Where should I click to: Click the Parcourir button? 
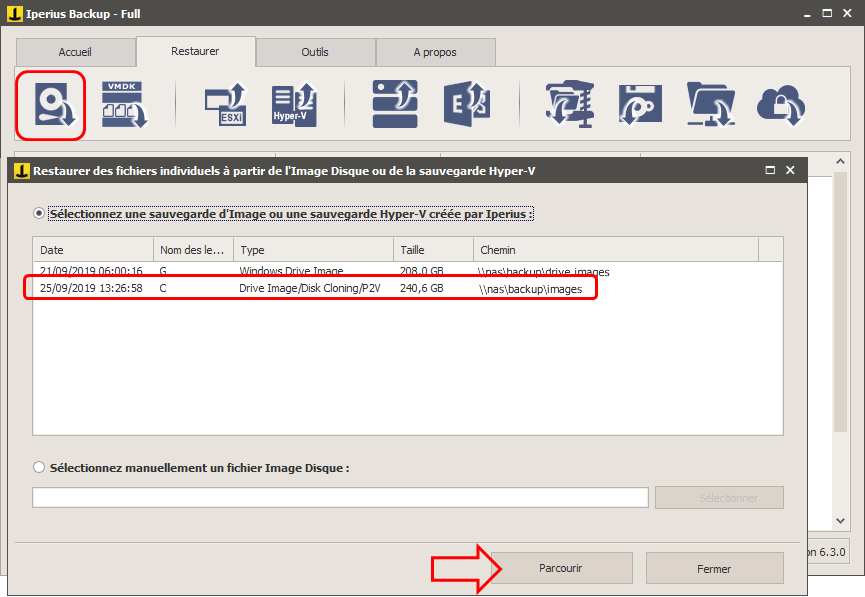(x=561, y=568)
